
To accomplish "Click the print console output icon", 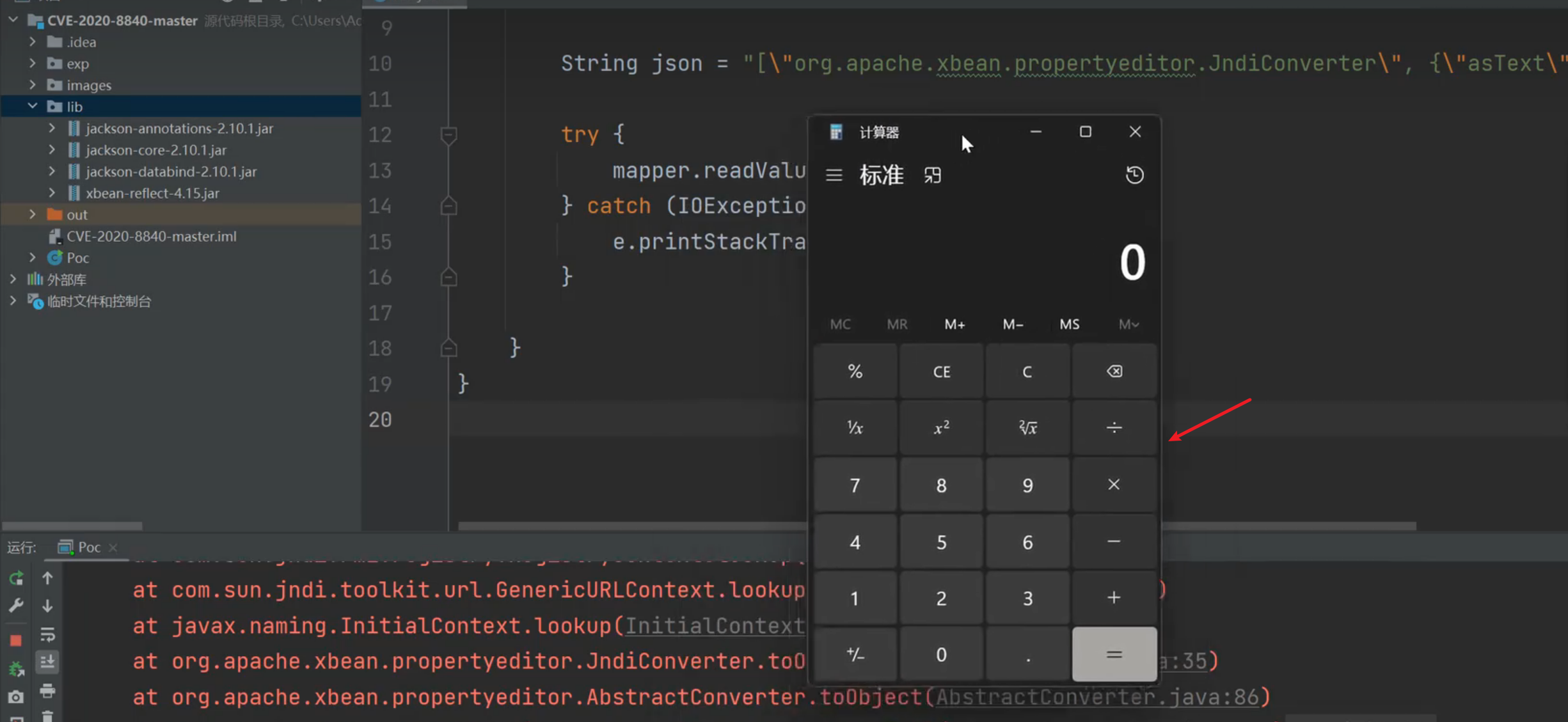I will point(47,691).
